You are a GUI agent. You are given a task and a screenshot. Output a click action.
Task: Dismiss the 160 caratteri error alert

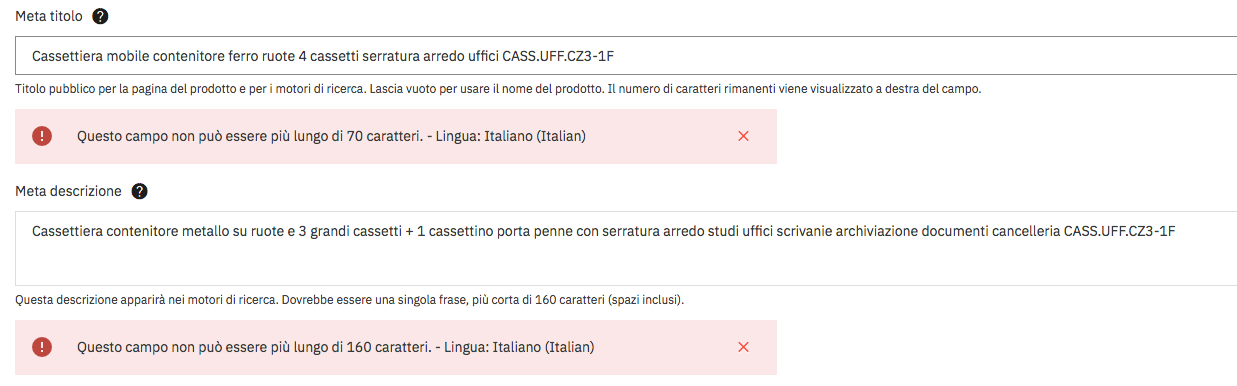pyautogui.click(x=743, y=347)
